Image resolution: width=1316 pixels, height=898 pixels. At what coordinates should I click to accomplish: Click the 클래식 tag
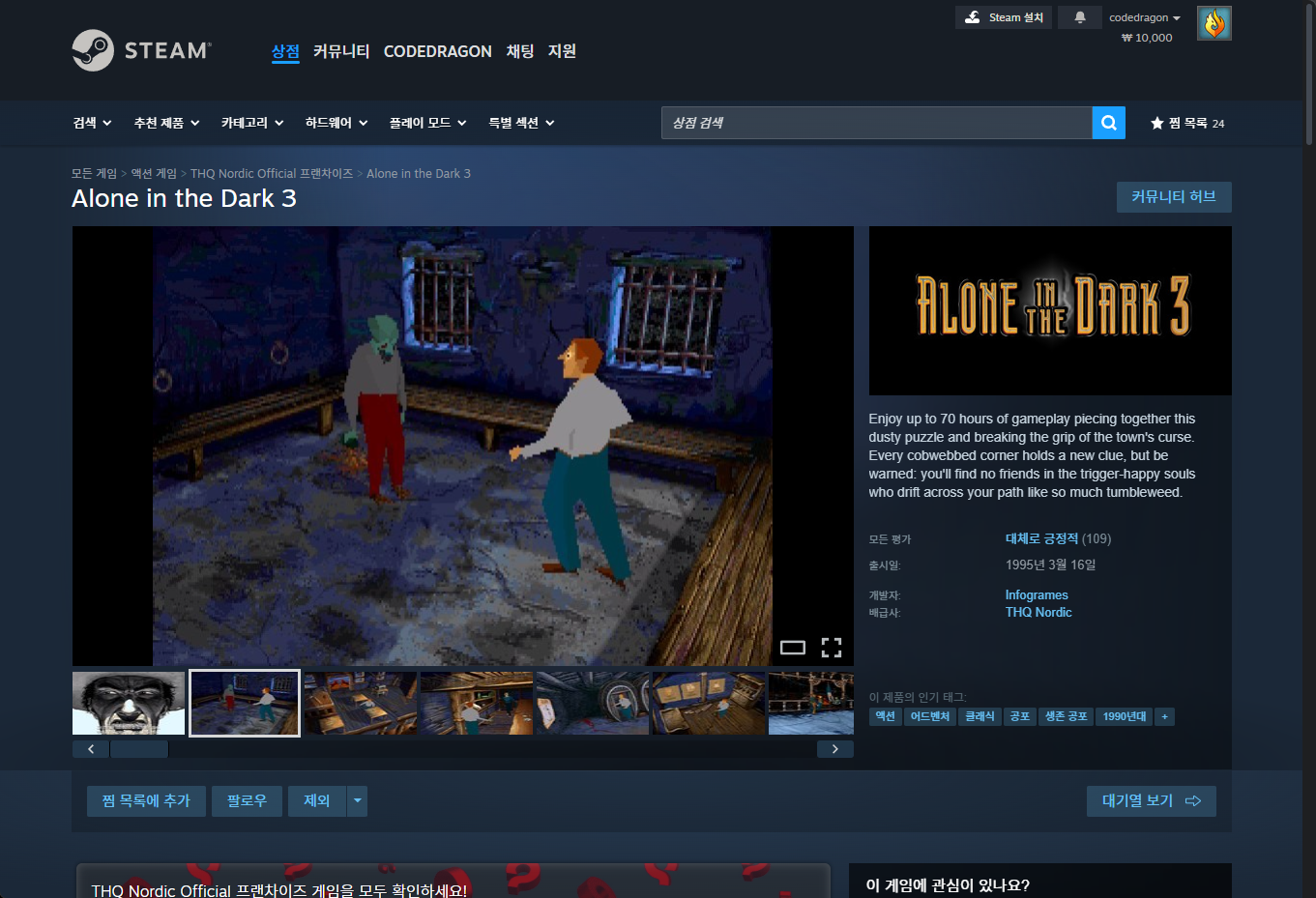tap(980, 716)
